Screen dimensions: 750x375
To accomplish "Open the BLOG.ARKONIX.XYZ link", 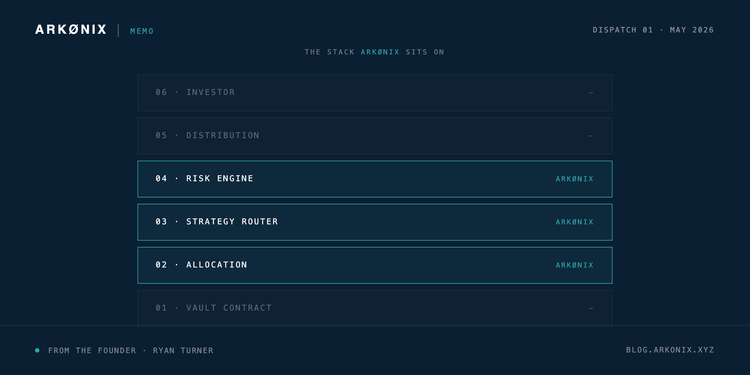I will click(670, 350).
